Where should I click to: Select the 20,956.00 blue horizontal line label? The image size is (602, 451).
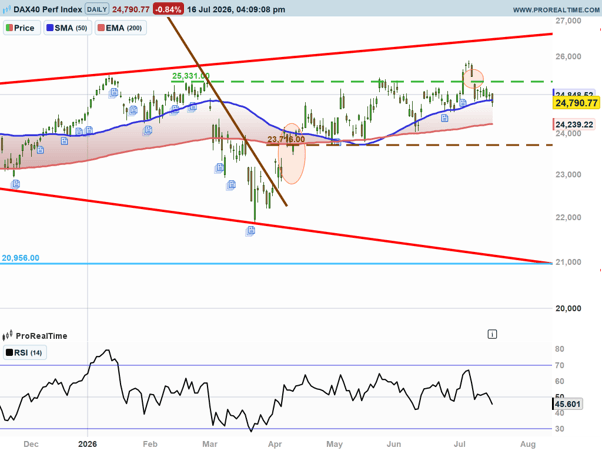point(20,258)
